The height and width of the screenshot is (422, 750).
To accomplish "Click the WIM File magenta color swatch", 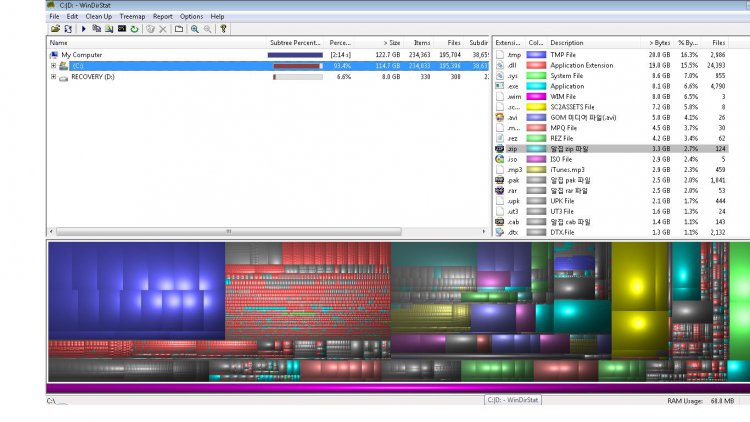I will [x=536, y=97].
